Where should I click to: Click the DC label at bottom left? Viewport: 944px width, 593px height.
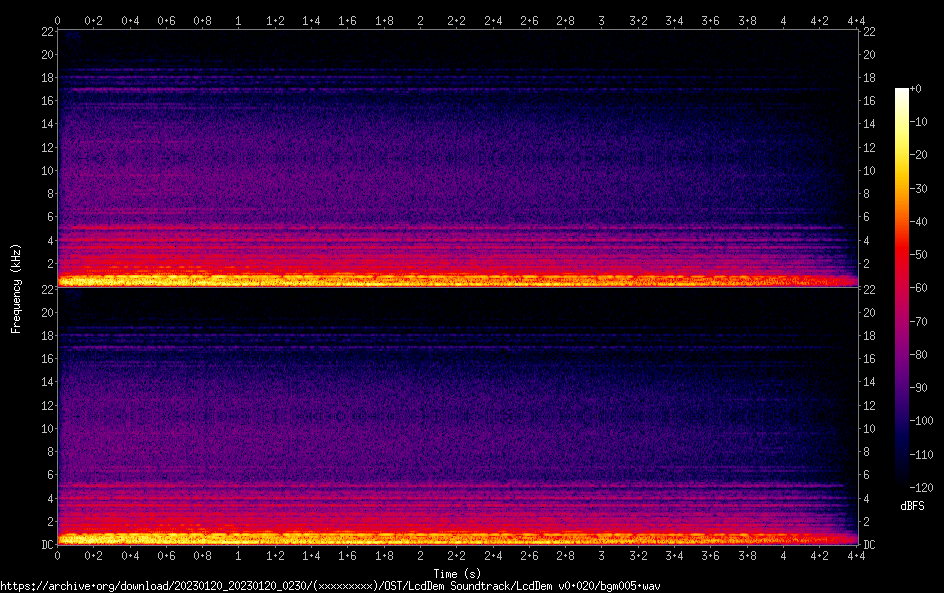pyautogui.click(x=46, y=544)
